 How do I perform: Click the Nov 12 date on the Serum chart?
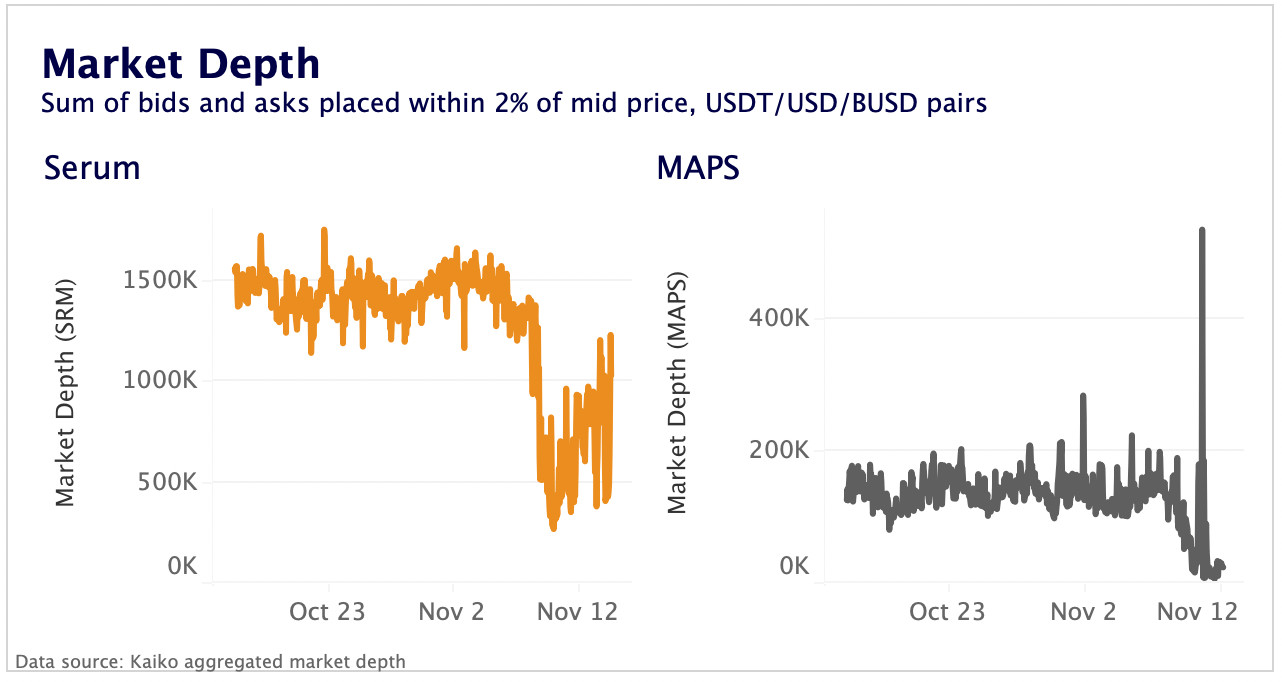click(x=578, y=611)
